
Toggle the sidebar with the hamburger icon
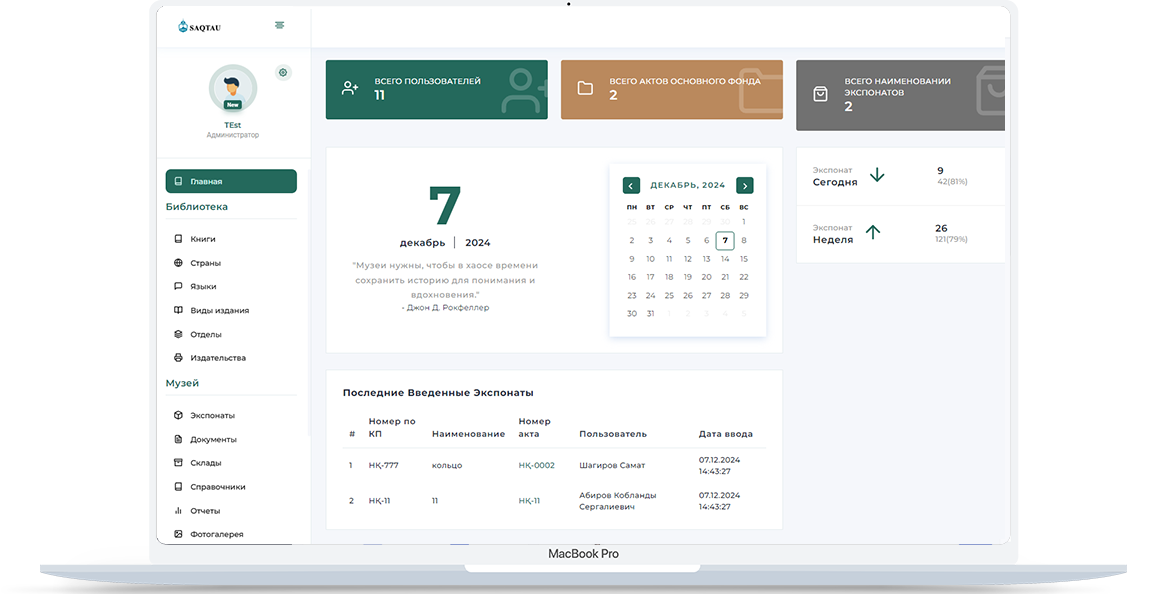(x=279, y=24)
